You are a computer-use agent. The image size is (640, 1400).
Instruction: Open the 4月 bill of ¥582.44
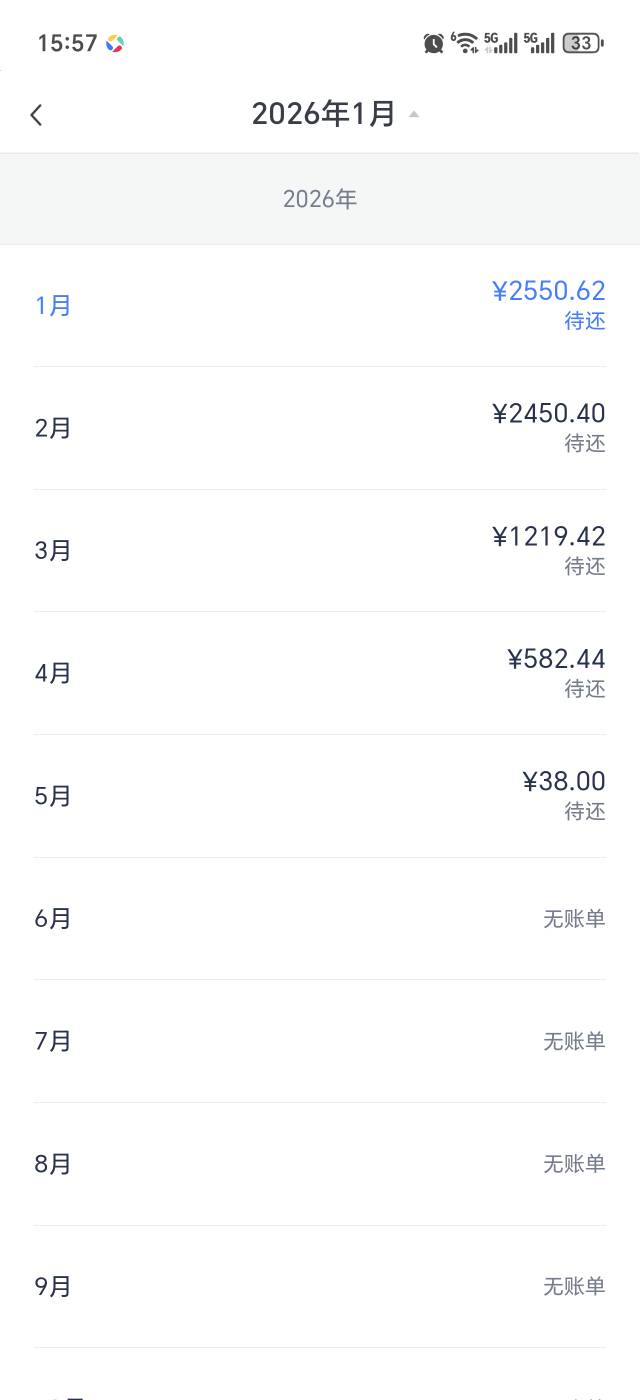click(320, 673)
